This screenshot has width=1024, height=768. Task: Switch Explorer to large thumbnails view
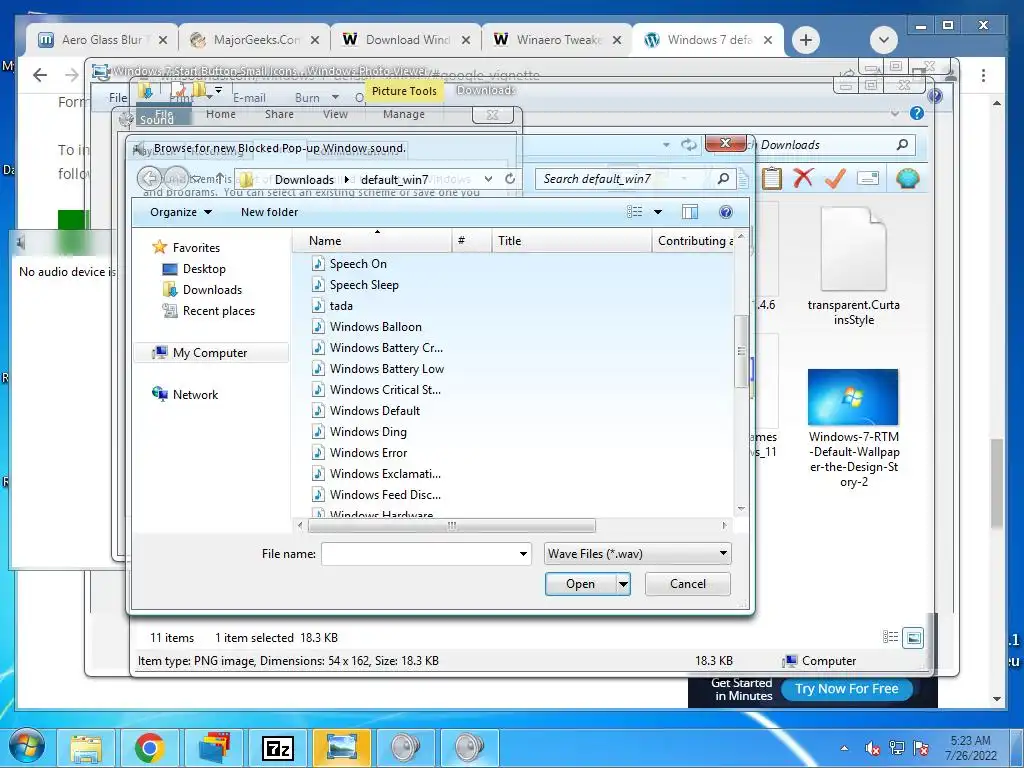913,637
